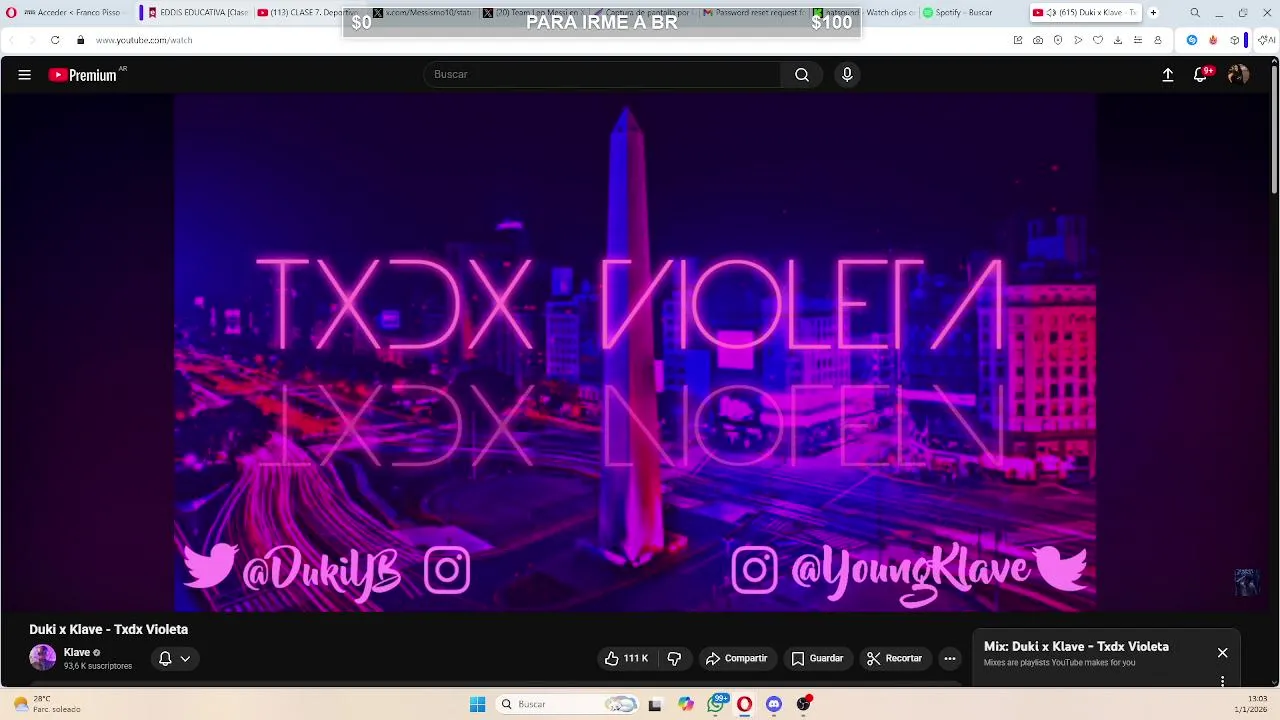Open Opera privacy shield icon
The image size is (1280, 720).
tap(1058, 40)
